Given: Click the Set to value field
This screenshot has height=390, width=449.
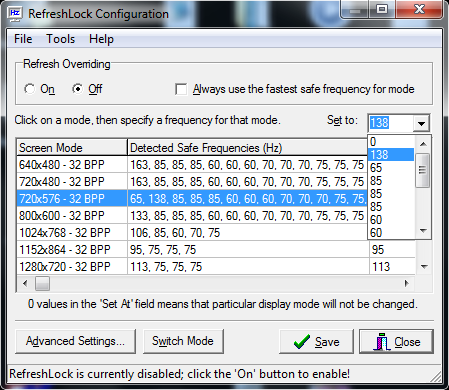Looking at the screenshot, I should click(391, 123).
